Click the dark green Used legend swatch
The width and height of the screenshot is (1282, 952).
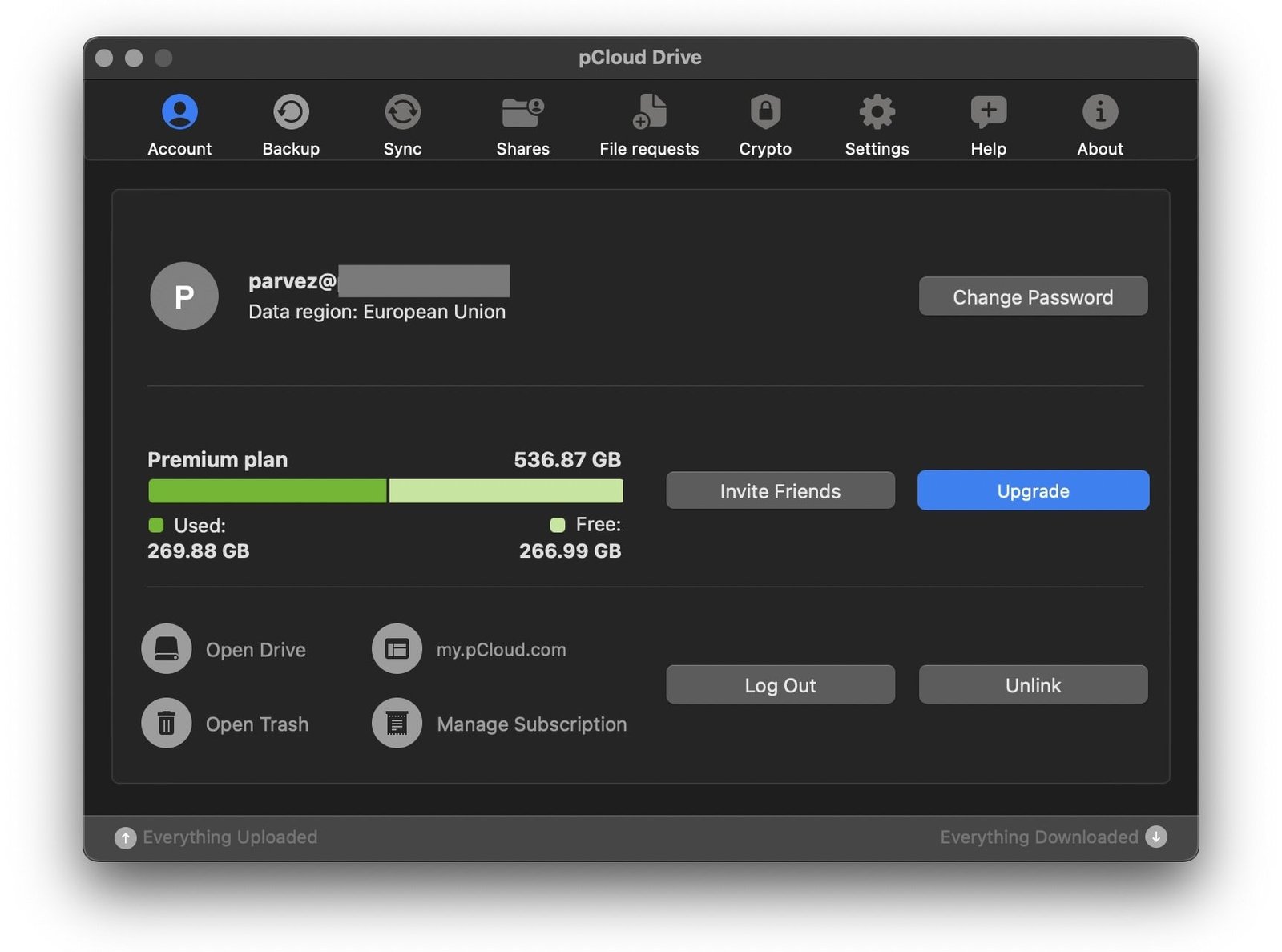pyautogui.click(x=156, y=525)
